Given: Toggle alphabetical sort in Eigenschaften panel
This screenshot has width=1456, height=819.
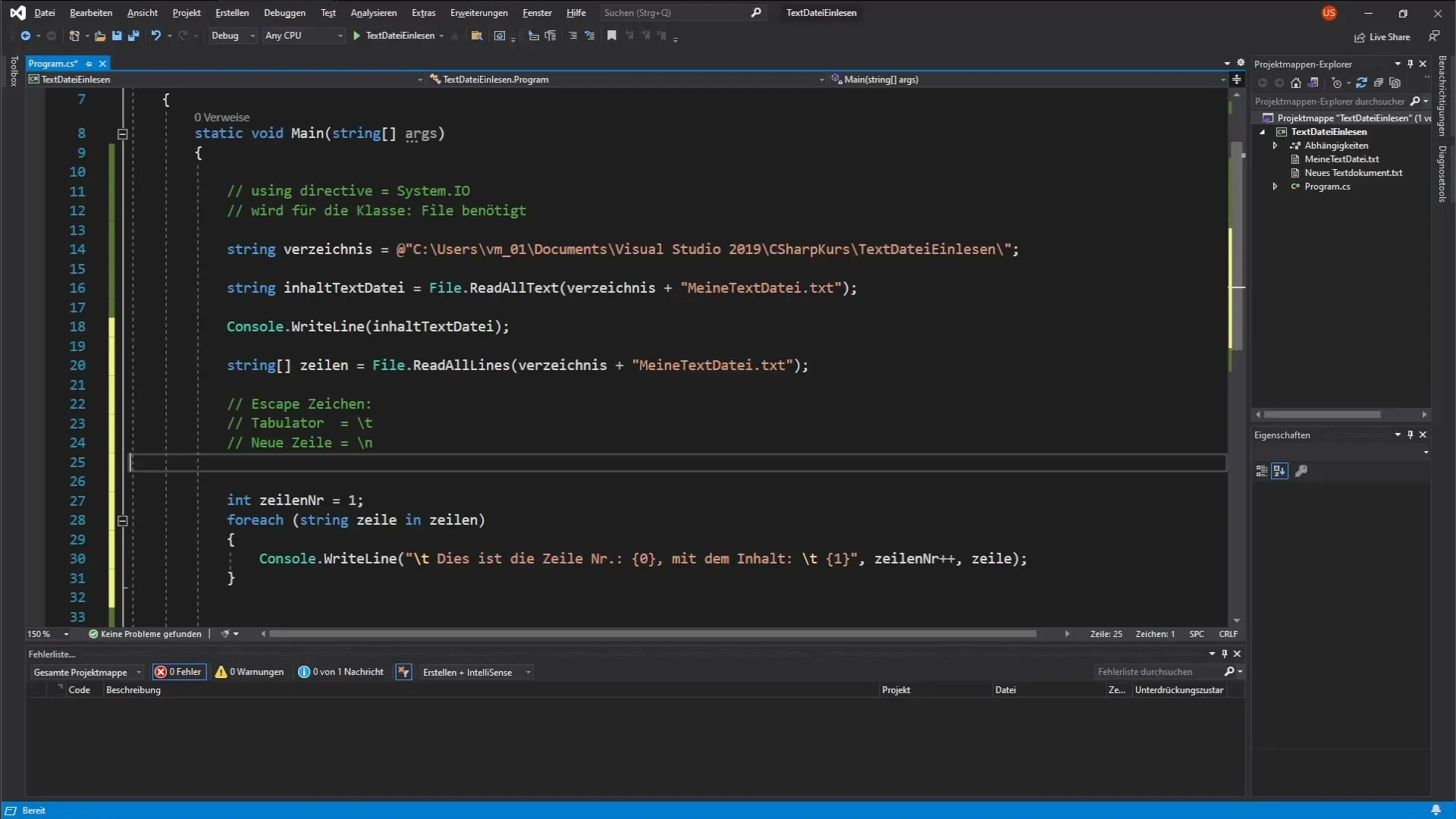Looking at the screenshot, I should [x=1280, y=471].
